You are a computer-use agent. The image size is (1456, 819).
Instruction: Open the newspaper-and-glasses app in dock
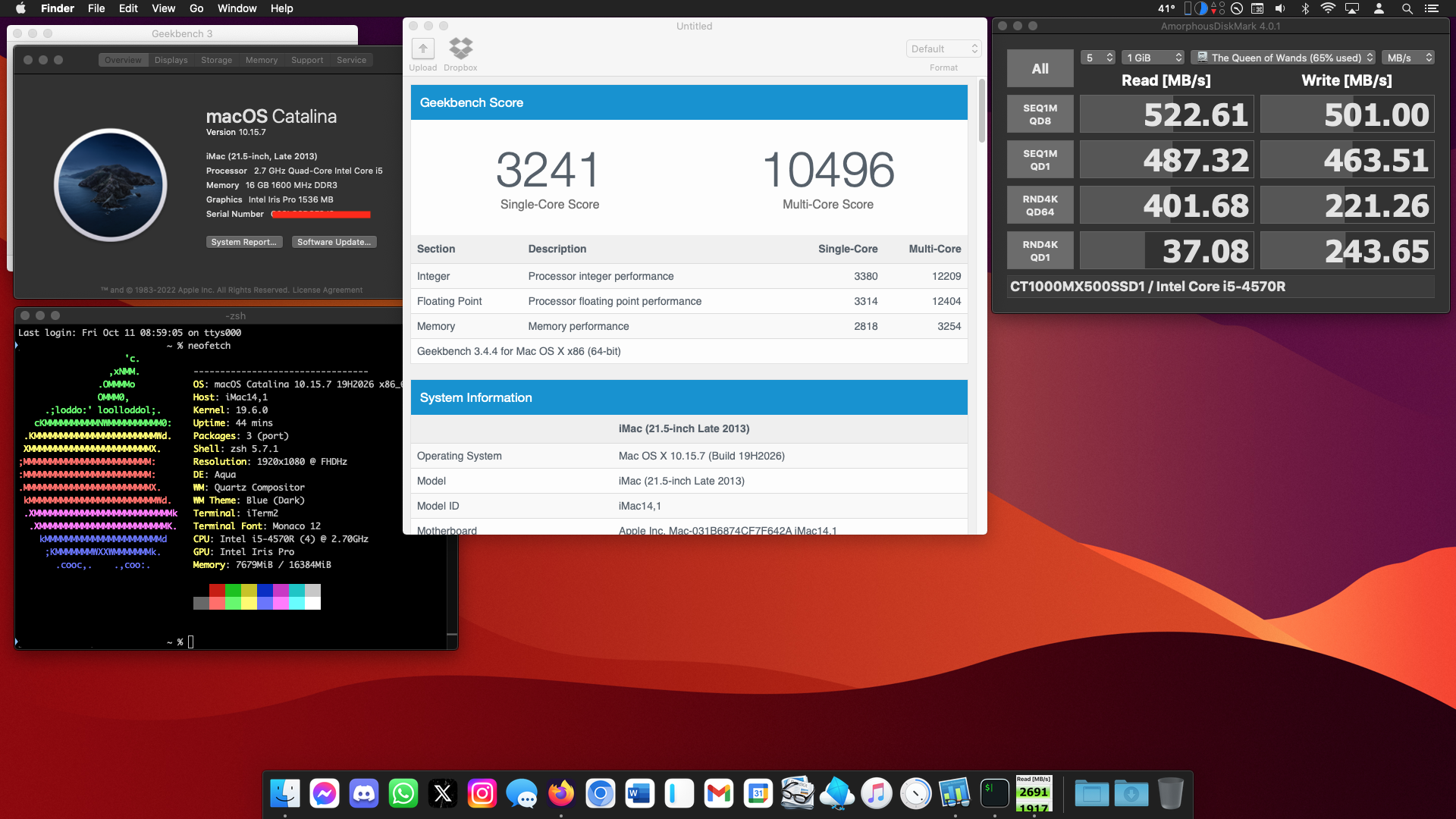click(798, 794)
